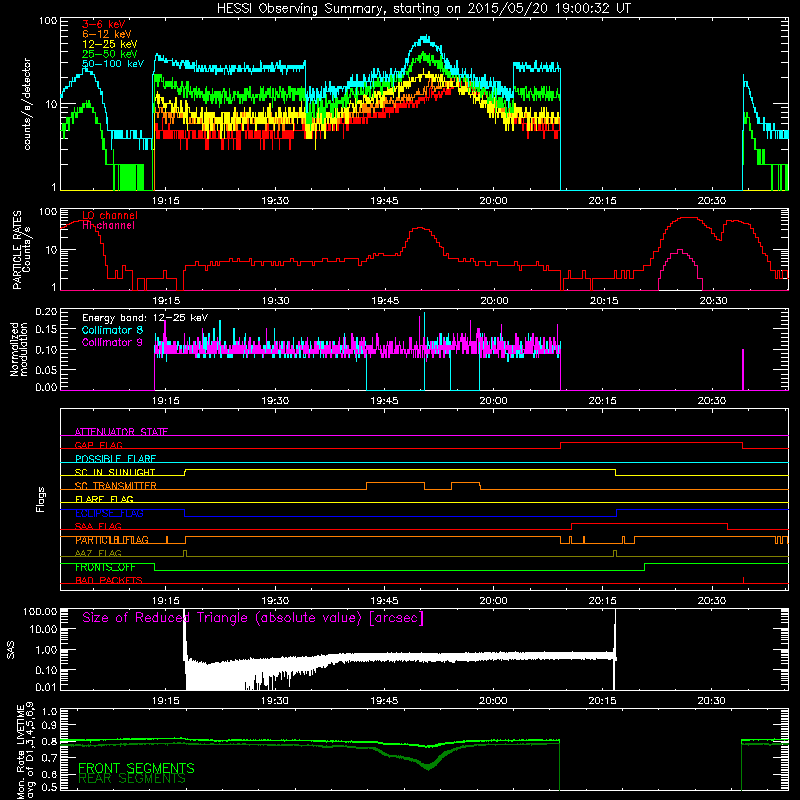
Task: Click the SAA FLAG label
Action: tap(98, 526)
